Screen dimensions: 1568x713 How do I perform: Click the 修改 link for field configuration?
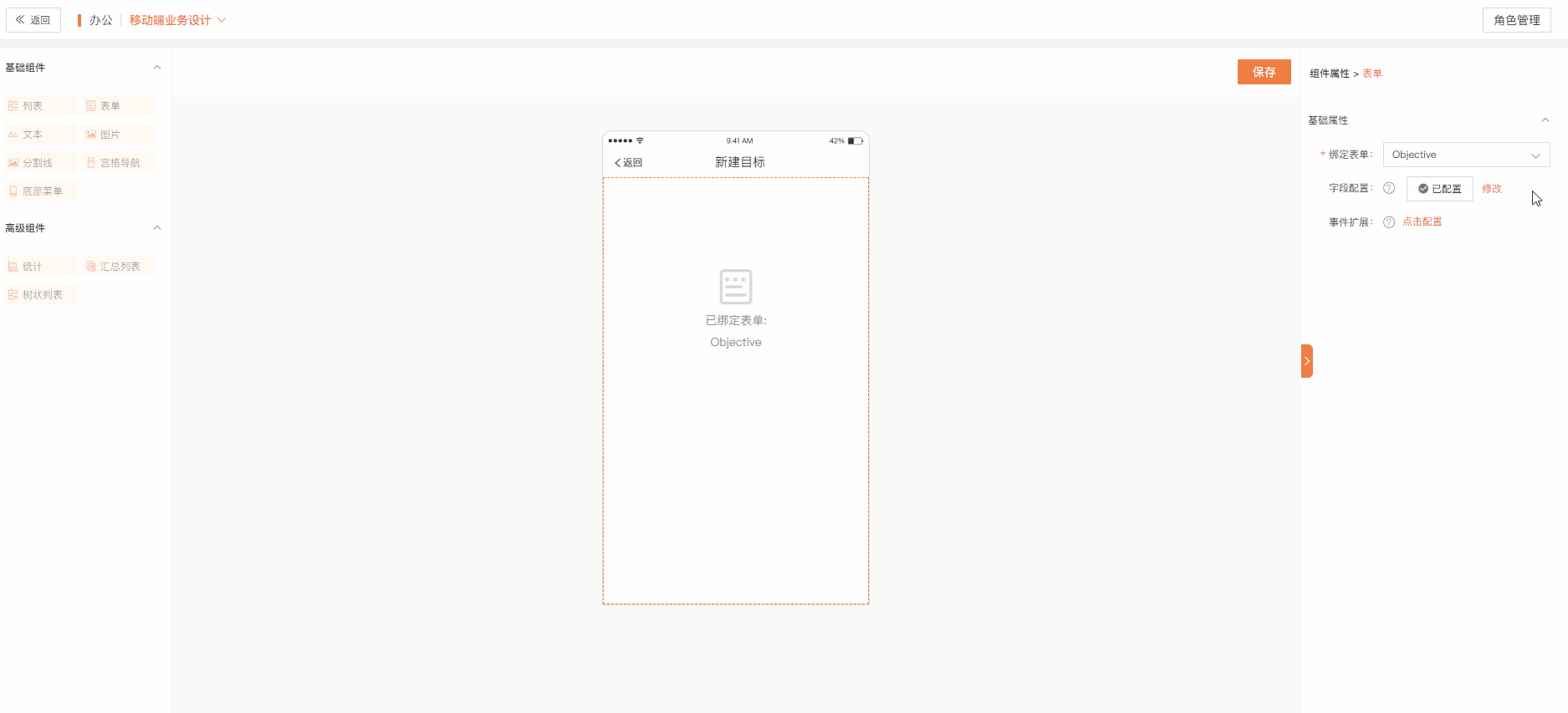pos(1491,189)
